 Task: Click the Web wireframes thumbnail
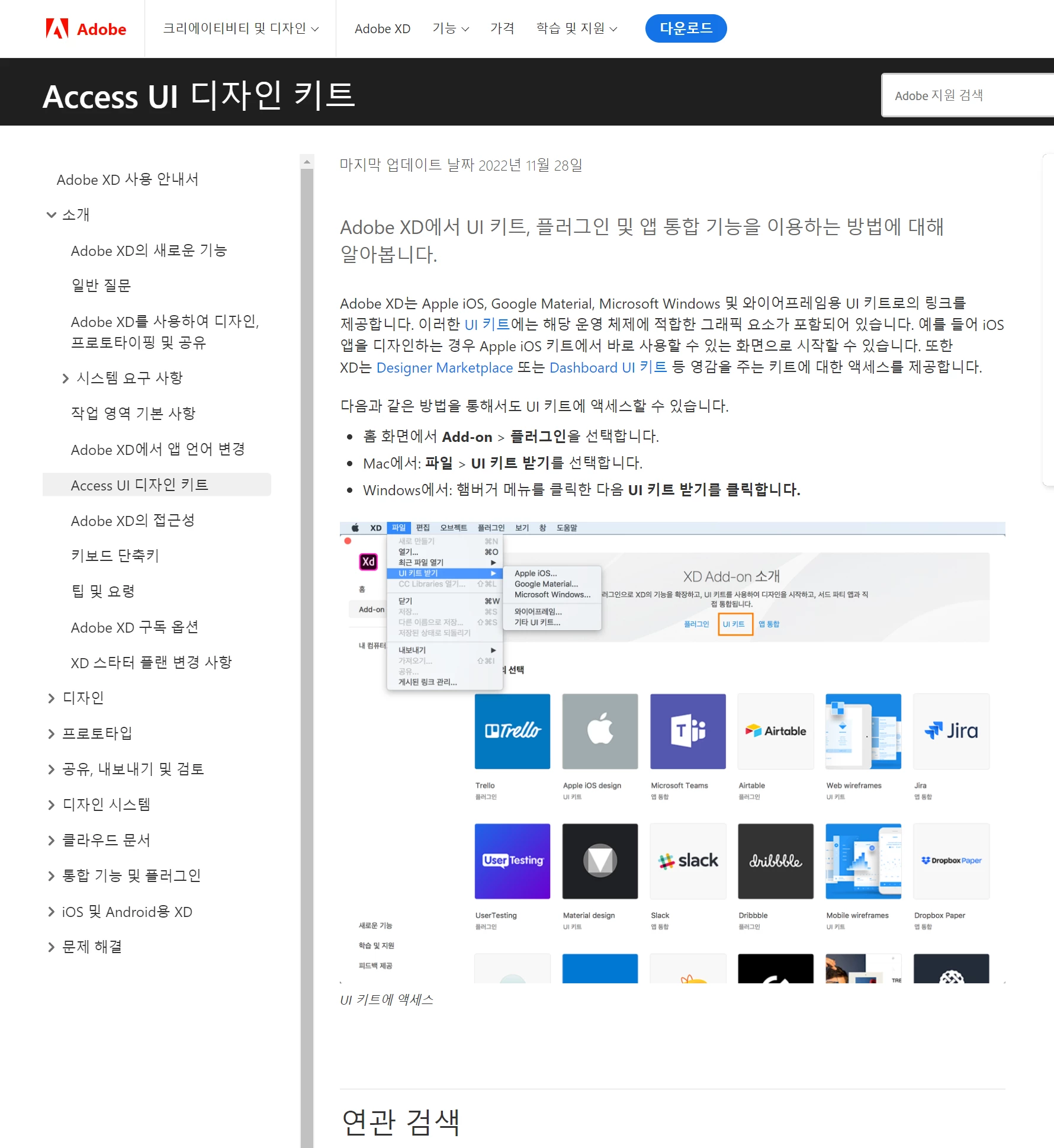[x=863, y=731]
